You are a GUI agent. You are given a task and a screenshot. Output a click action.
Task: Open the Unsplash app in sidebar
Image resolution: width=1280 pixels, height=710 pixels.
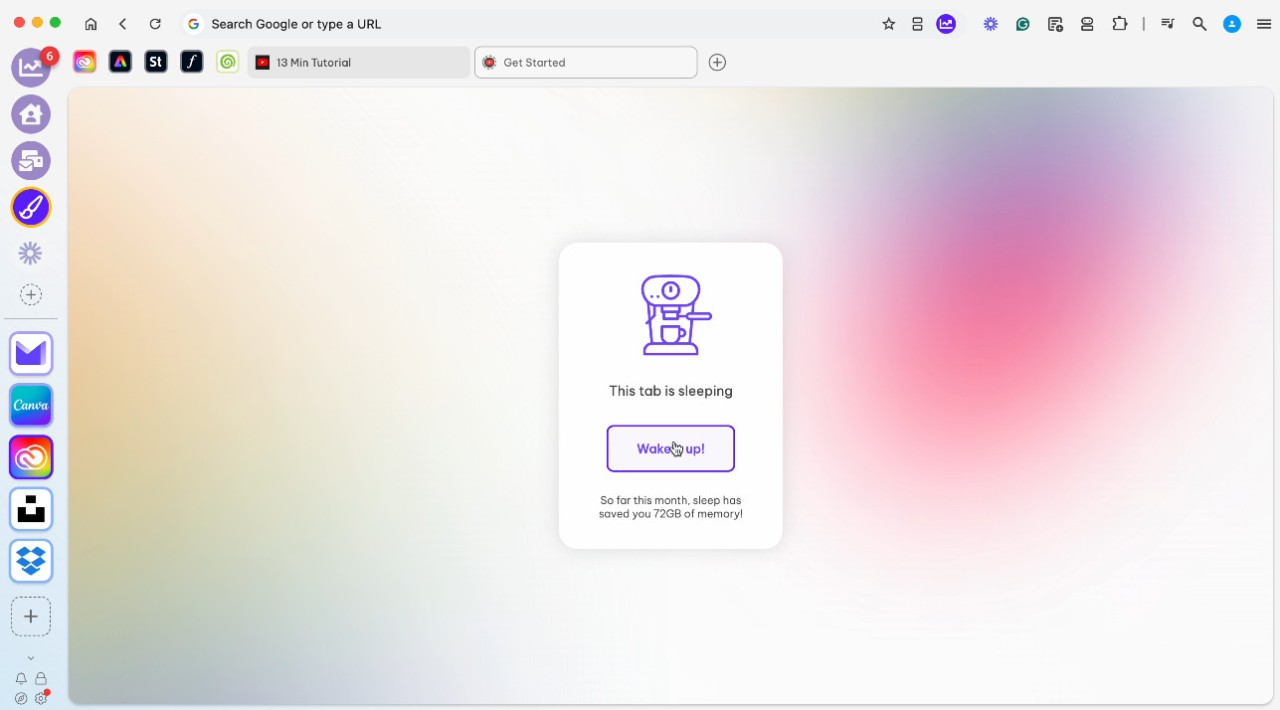[x=31, y=509]
